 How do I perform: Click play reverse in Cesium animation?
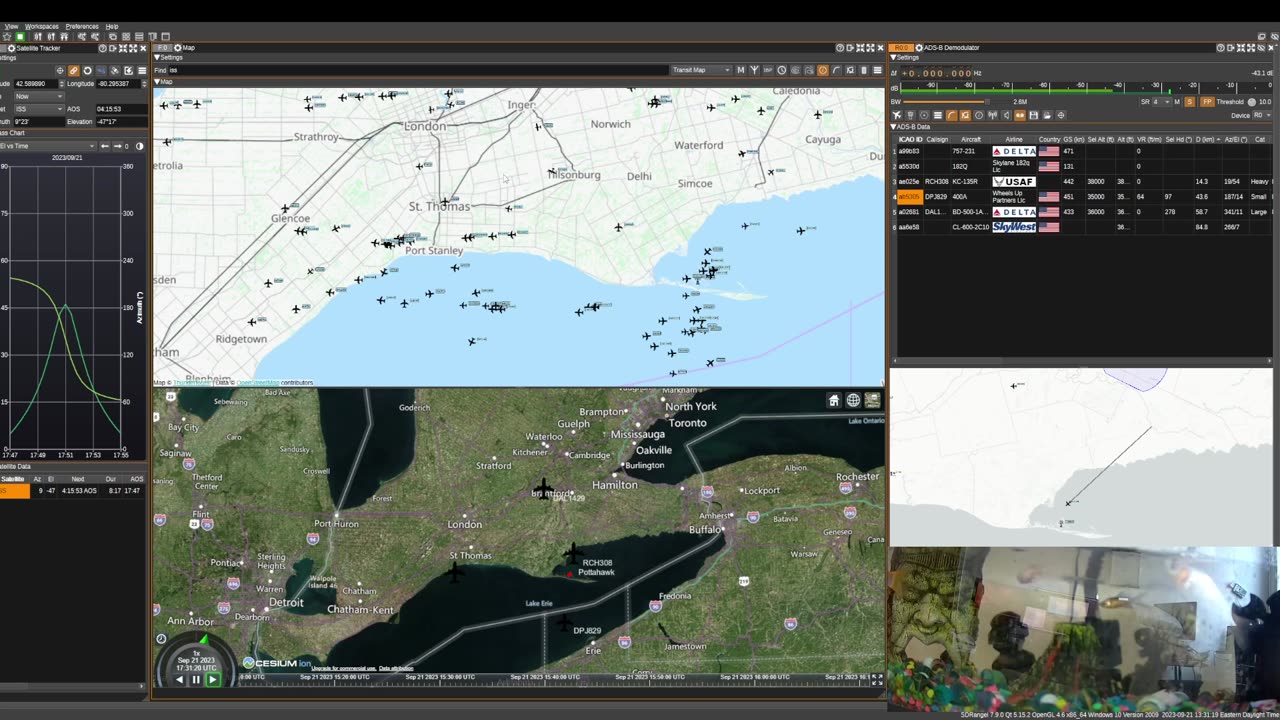point(180,679)
